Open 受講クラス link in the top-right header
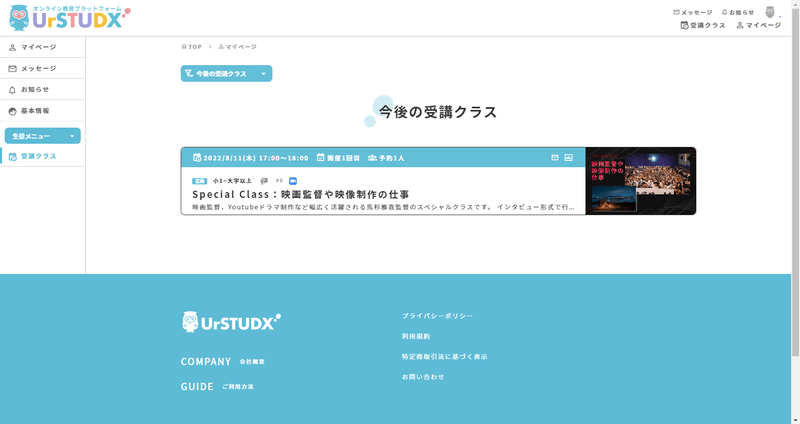The image size is (800, 424). click(703, 25)
